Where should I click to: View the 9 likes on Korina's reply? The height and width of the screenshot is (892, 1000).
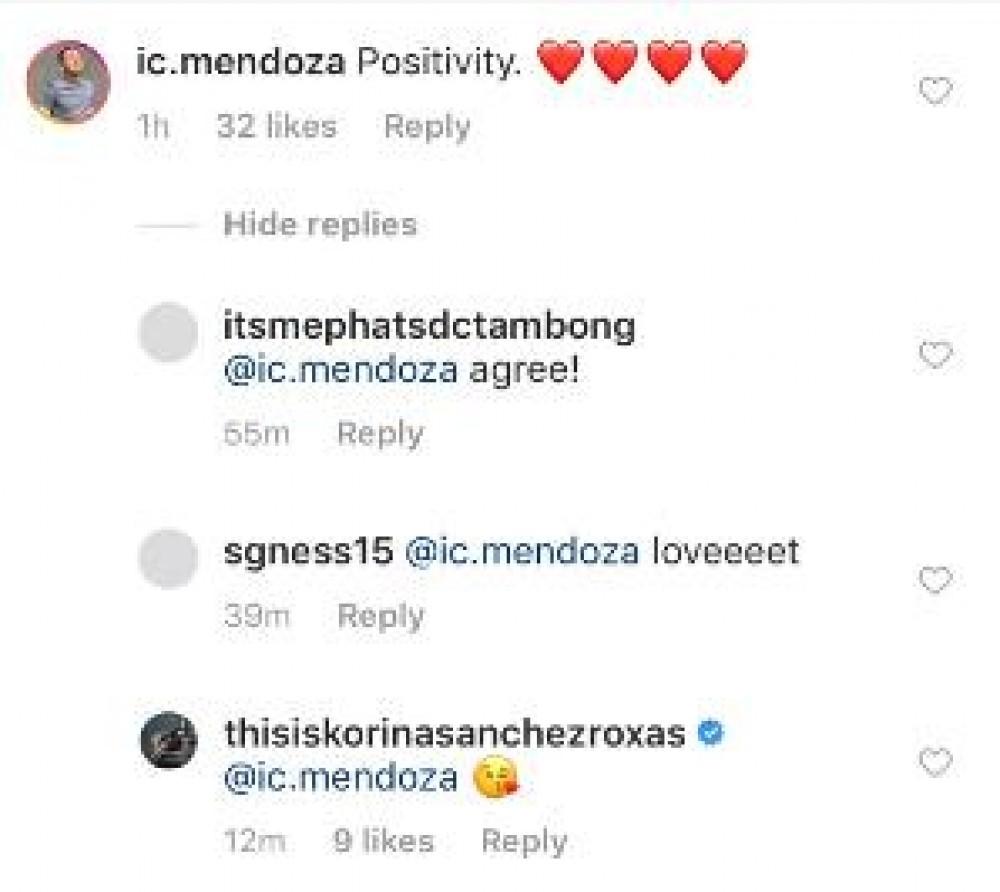click(384, 842)
